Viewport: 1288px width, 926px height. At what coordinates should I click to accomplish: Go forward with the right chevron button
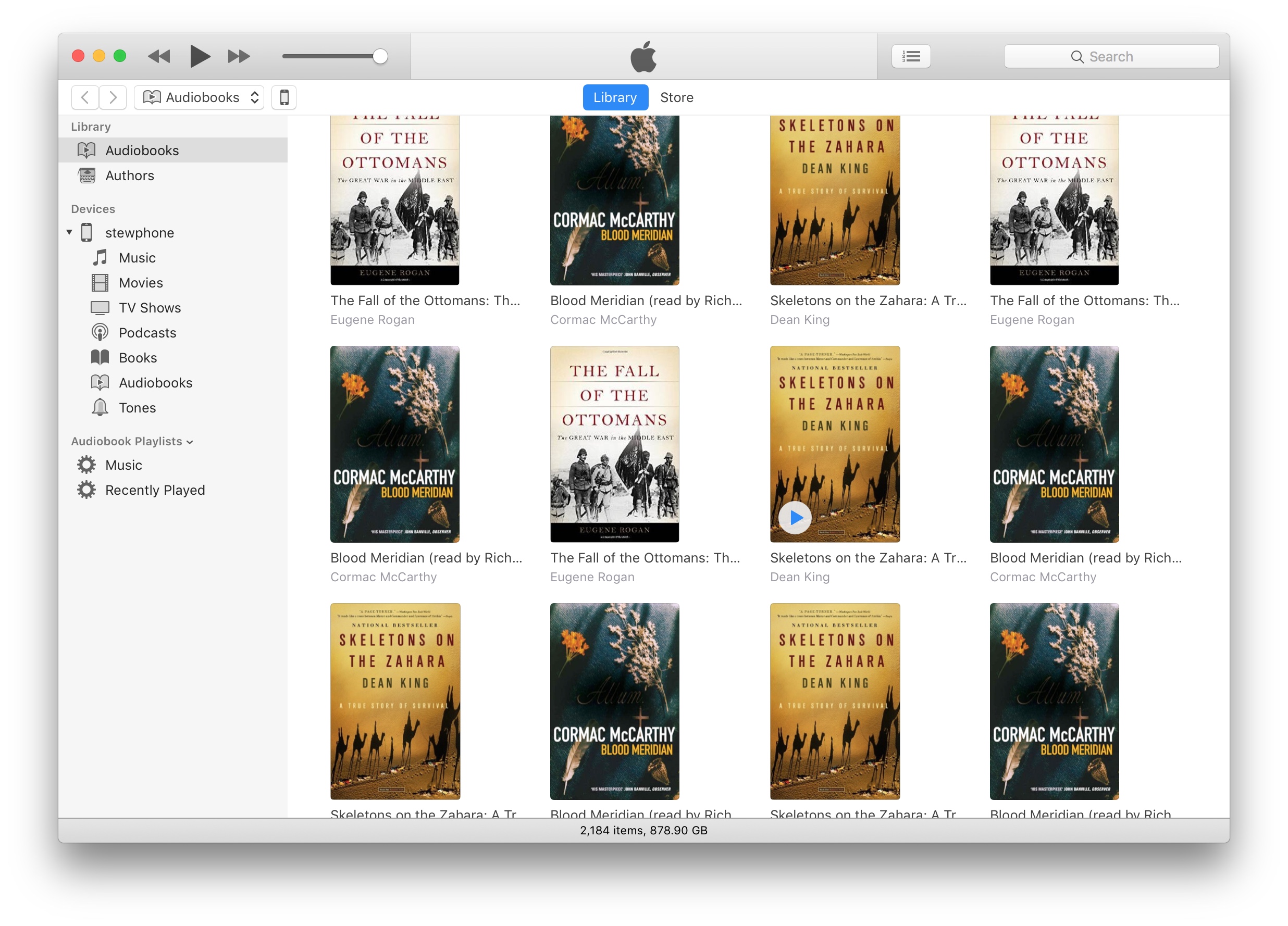(113, 98)
